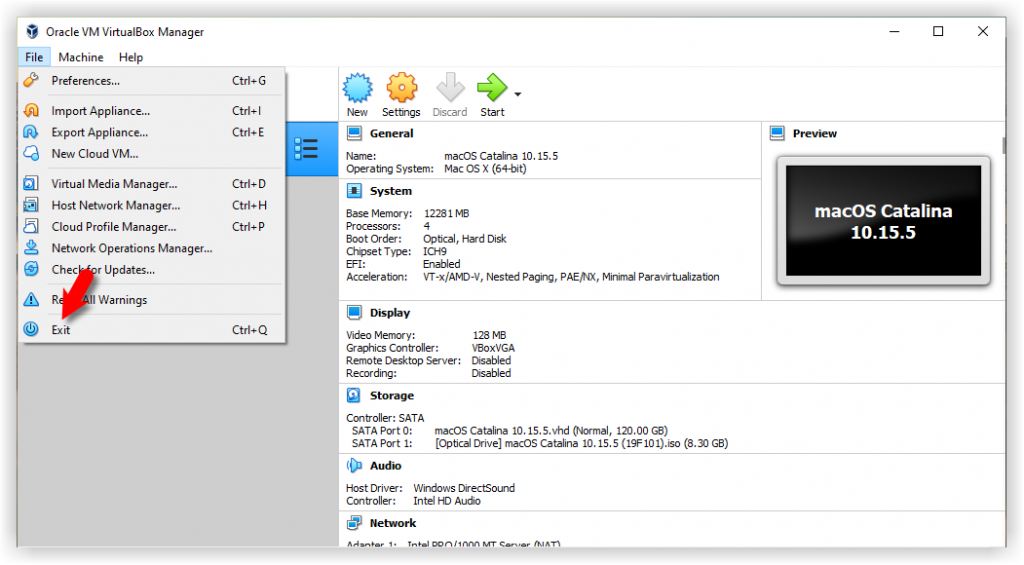Start the VM with green arrow

click(x=492, y=88)
